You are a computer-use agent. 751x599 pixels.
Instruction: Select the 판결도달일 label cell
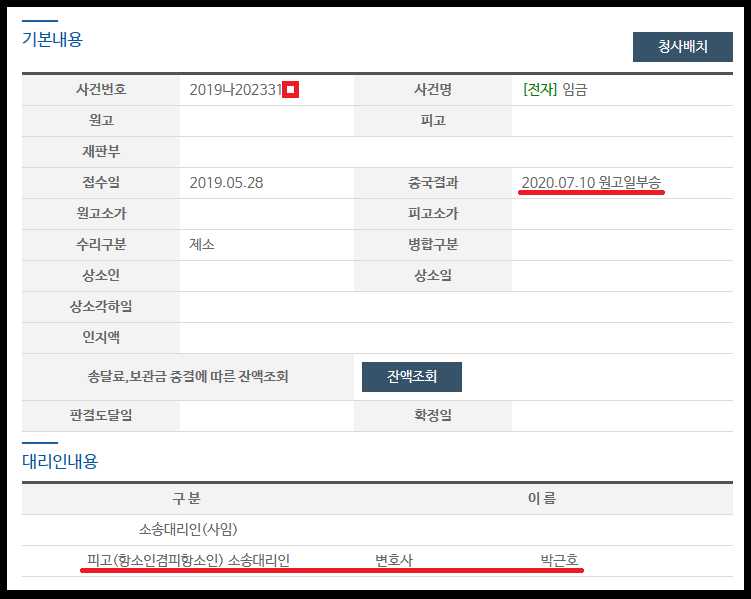101,415
